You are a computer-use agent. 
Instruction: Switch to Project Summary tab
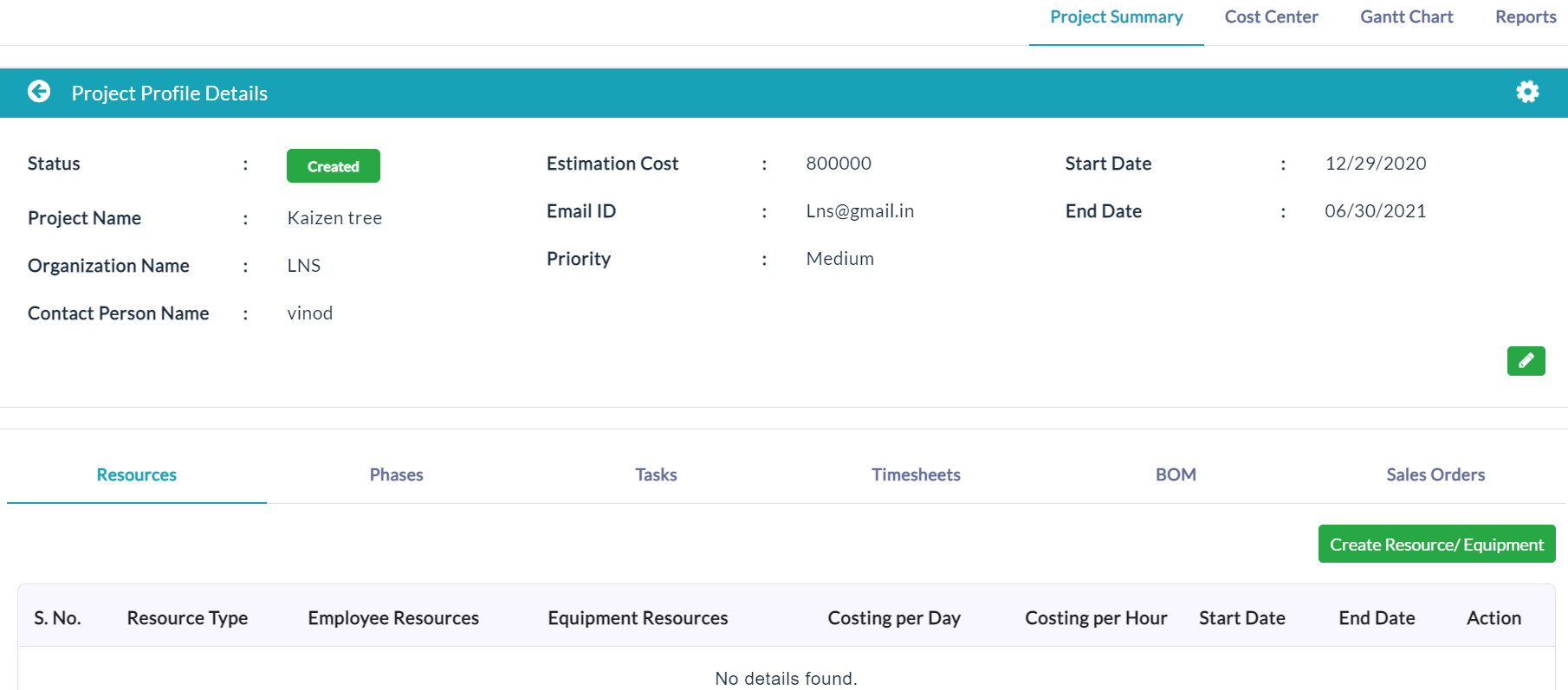[x=1116, y=17]
